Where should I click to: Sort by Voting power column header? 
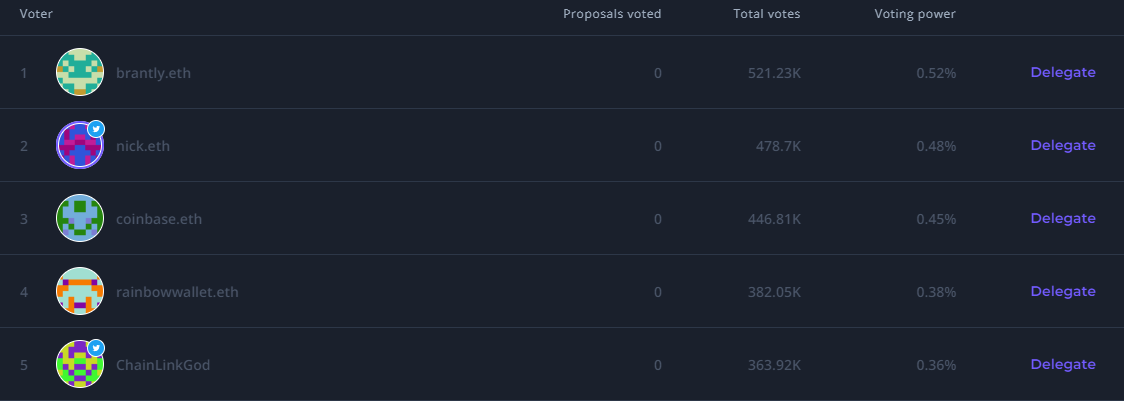click(x=915, y=14)
